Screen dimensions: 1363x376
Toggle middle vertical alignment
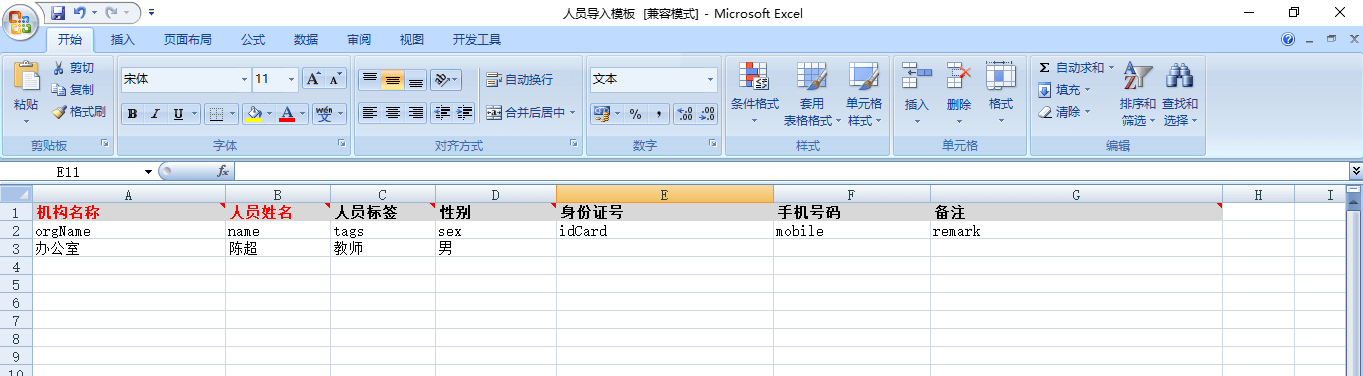(392, 79)
